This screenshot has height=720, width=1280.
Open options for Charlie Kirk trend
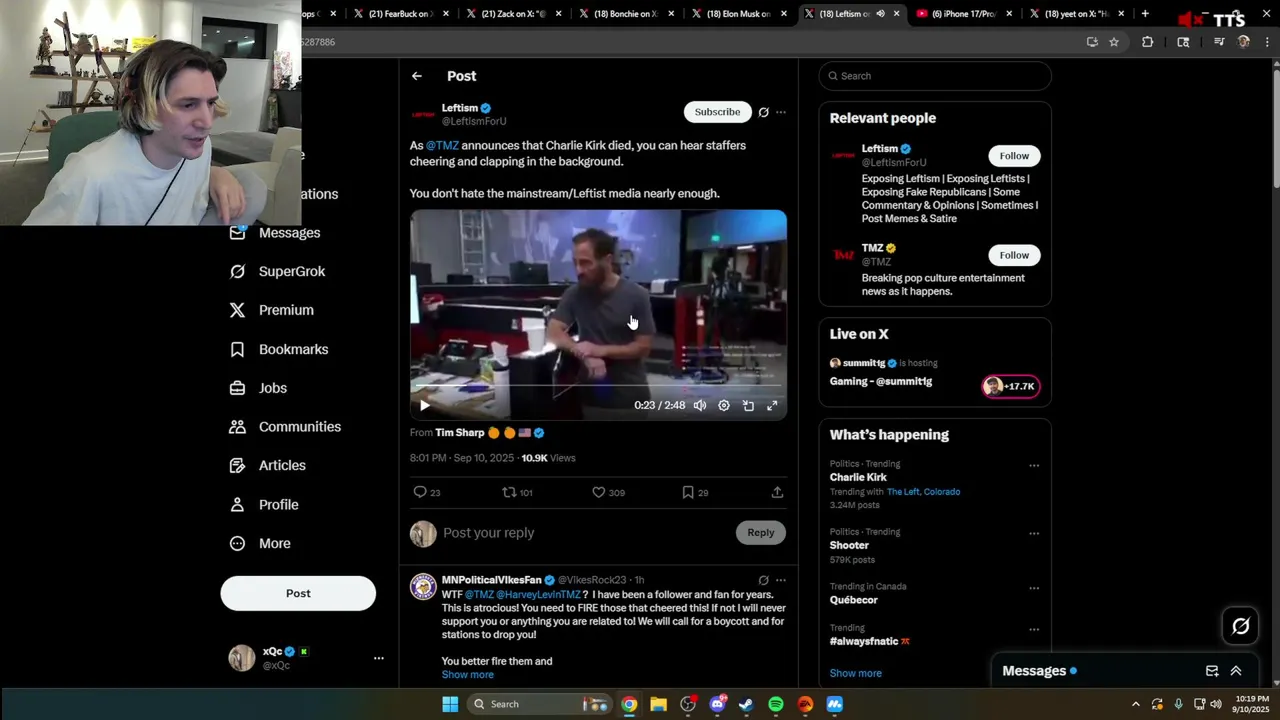pyautogui.click(x=1034, y=465)
